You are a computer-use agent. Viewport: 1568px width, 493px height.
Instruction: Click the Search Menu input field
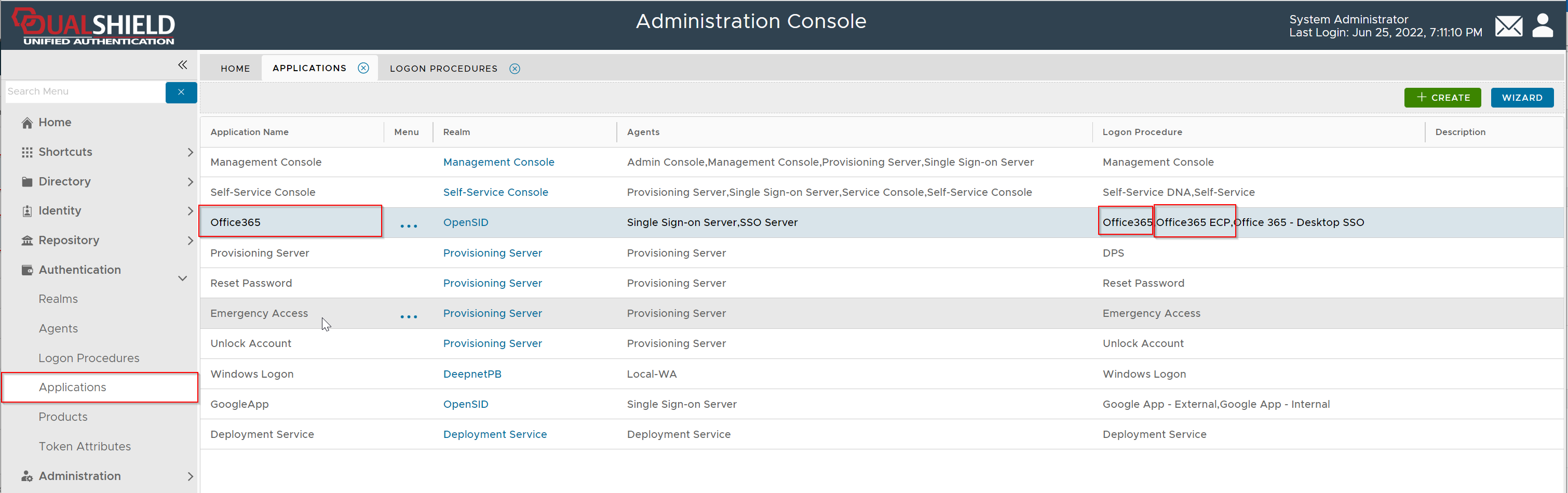pos(85,91)
